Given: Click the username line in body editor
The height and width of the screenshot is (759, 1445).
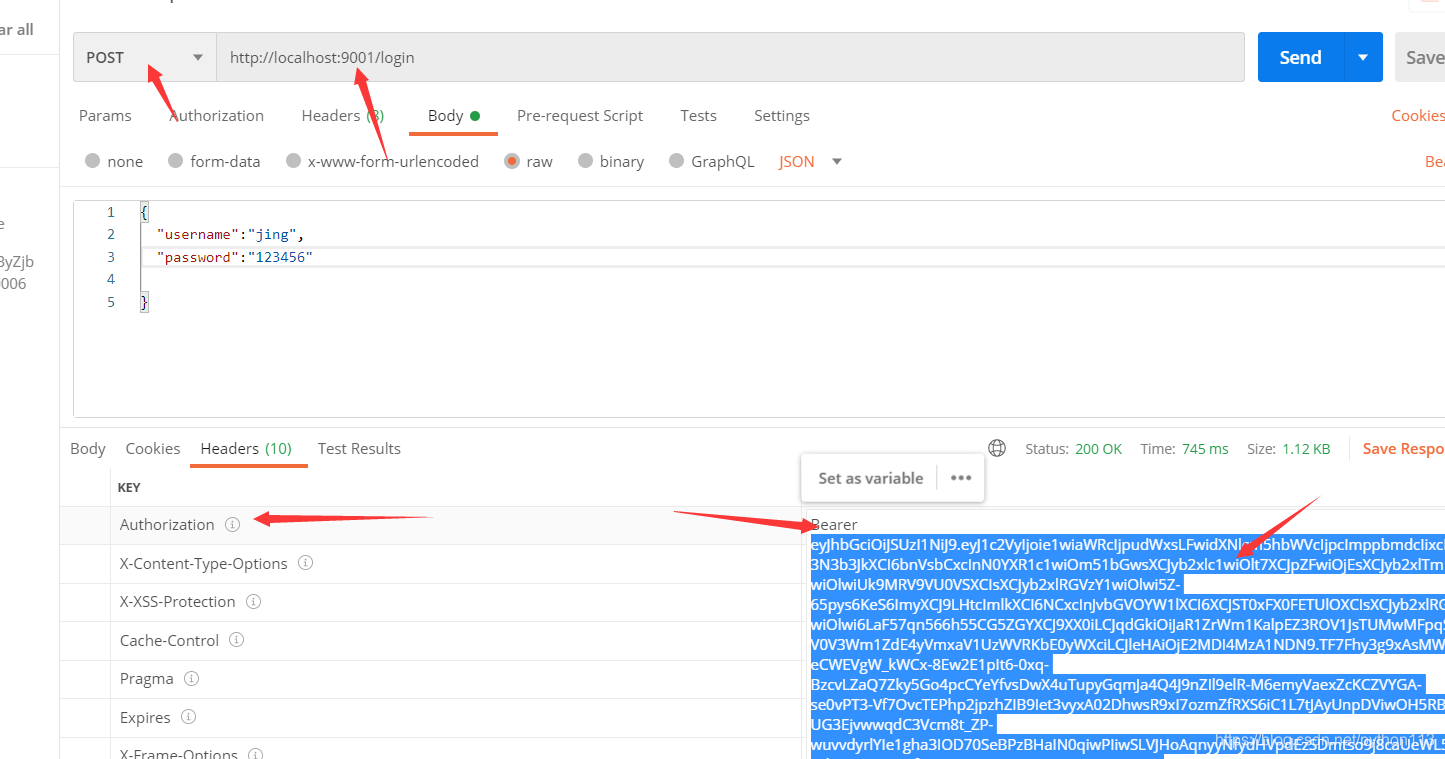Looking at the screenshot, I should coord(230,234).
